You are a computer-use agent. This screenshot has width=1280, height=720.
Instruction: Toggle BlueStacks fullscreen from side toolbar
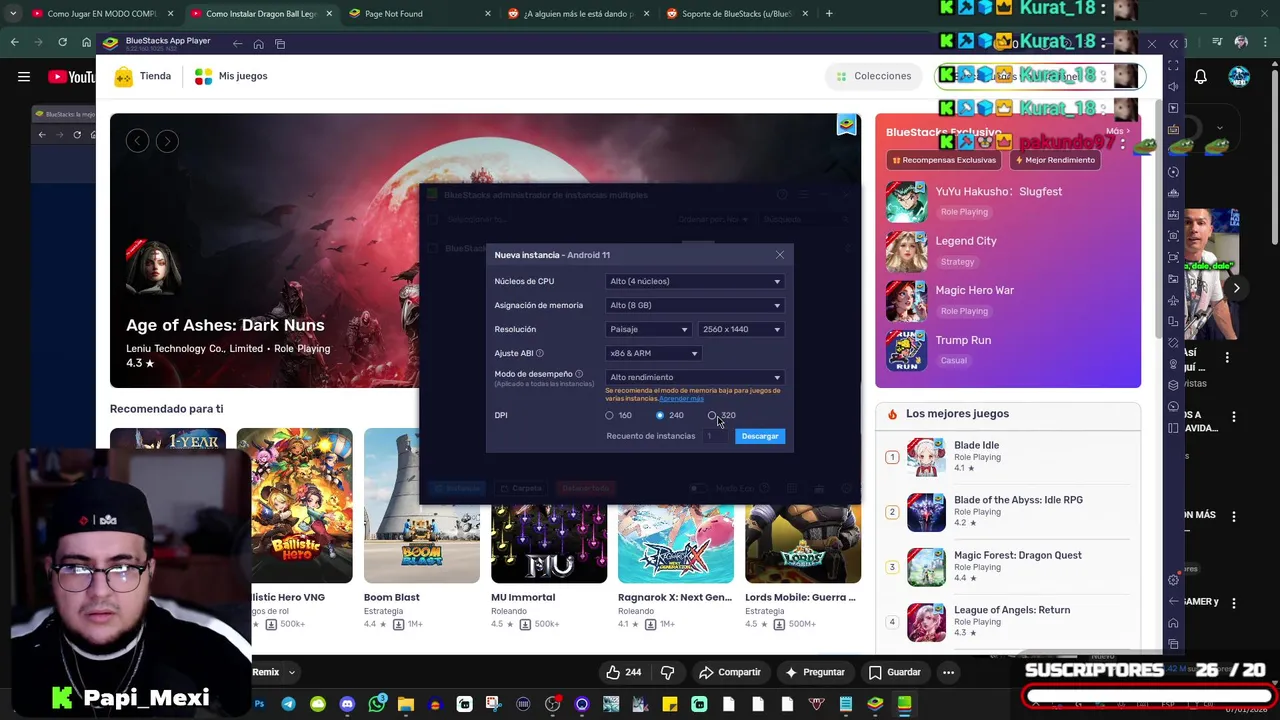(1174, 65)
